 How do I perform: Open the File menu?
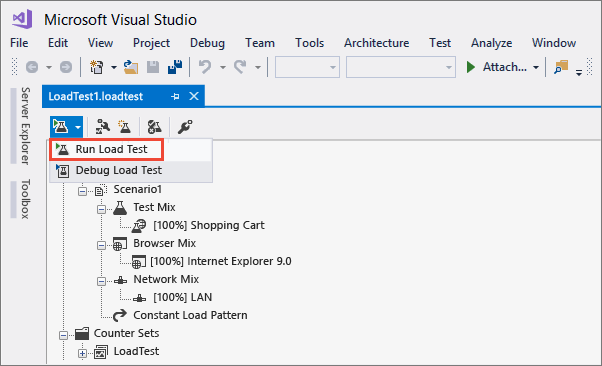click(19, 43)
